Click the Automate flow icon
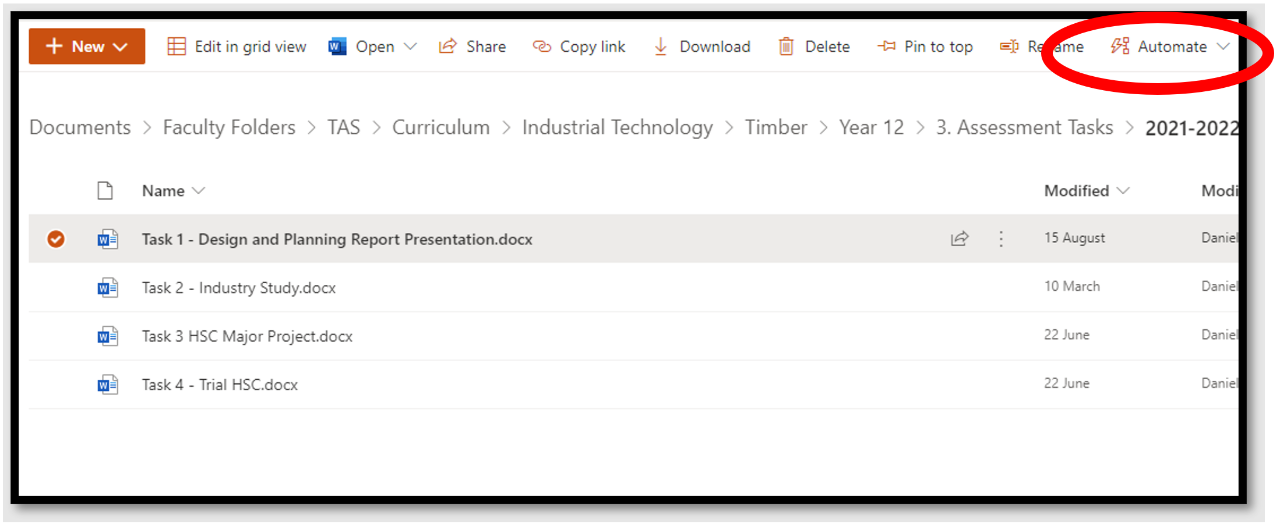Screen dimensions: 1280x524 (1120, 46)
